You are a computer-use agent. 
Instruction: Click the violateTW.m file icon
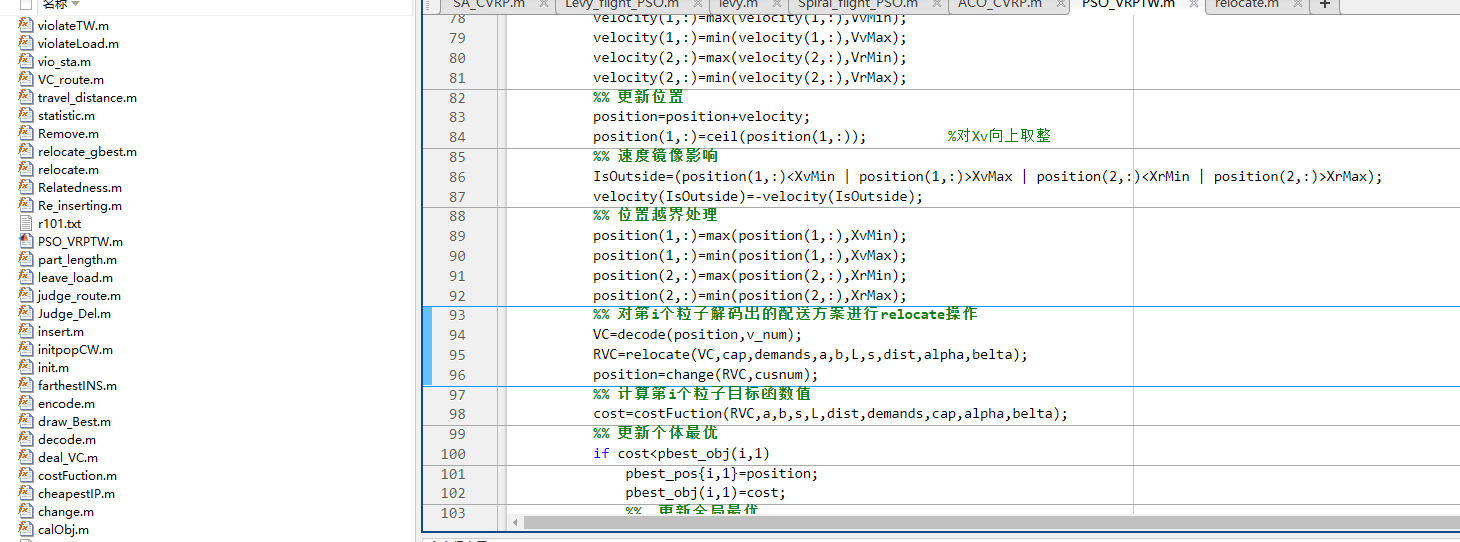(x=27, y=26)
